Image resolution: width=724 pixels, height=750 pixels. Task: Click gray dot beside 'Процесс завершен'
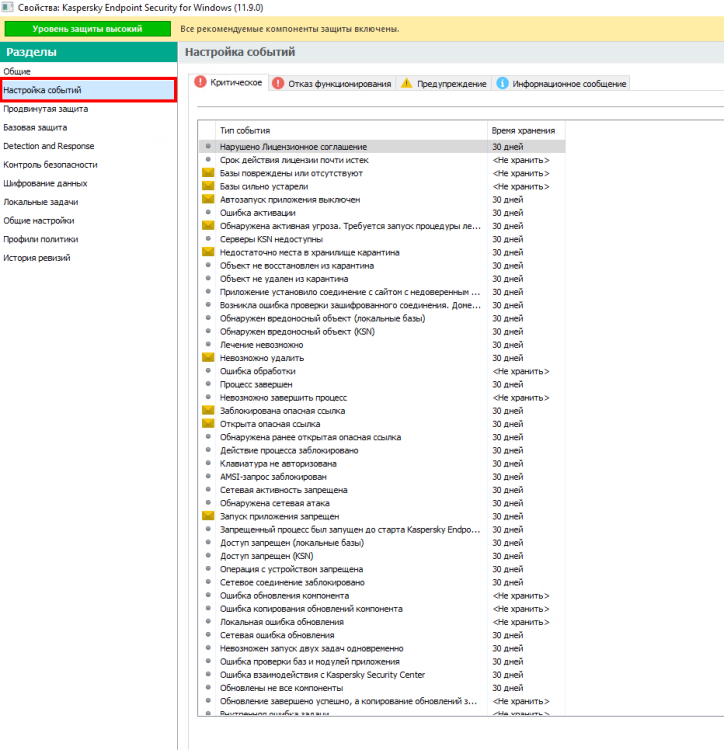pos(208,384)
